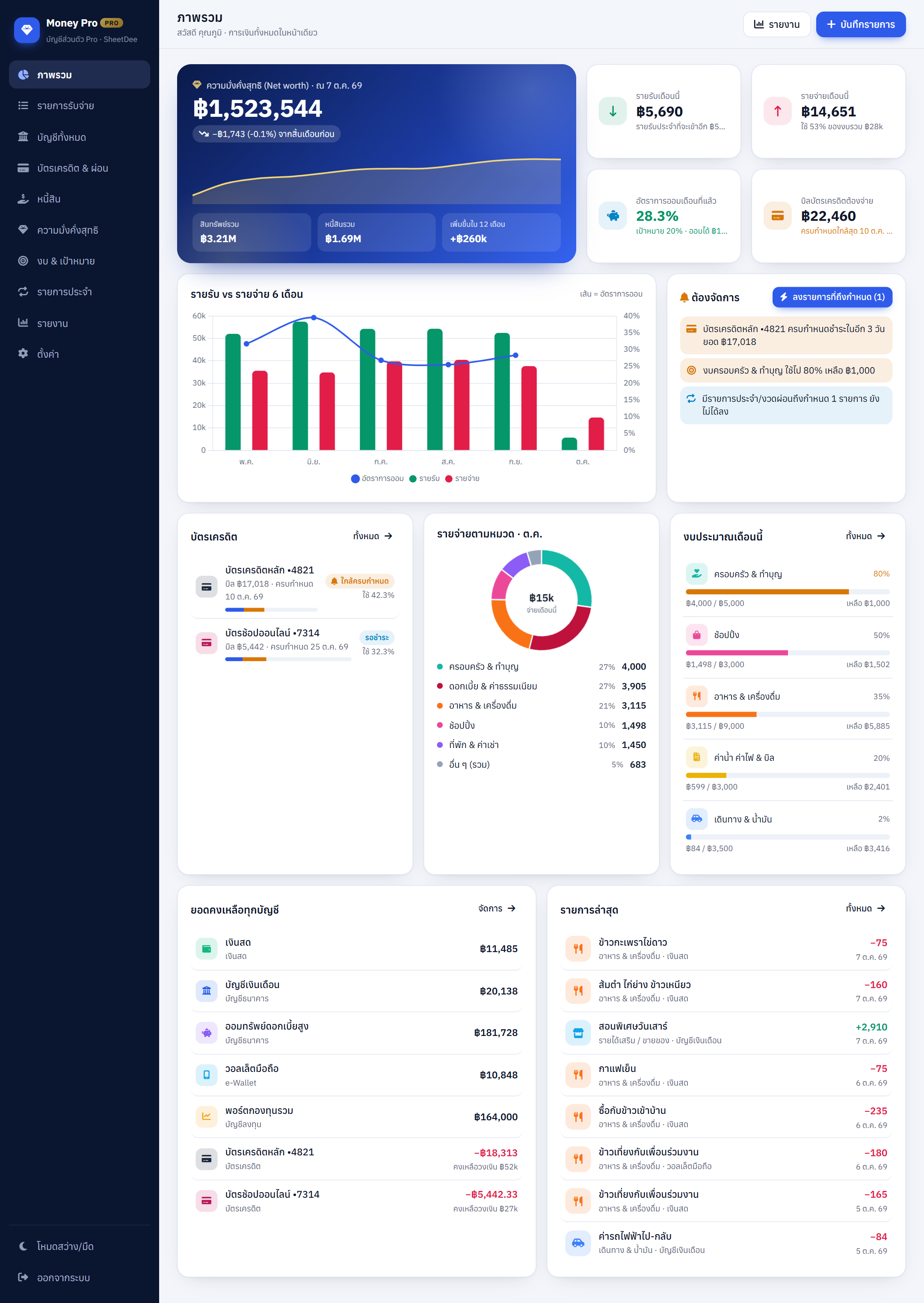
Task: Click the บันทึกรายการ button
Action: (860, 24)
